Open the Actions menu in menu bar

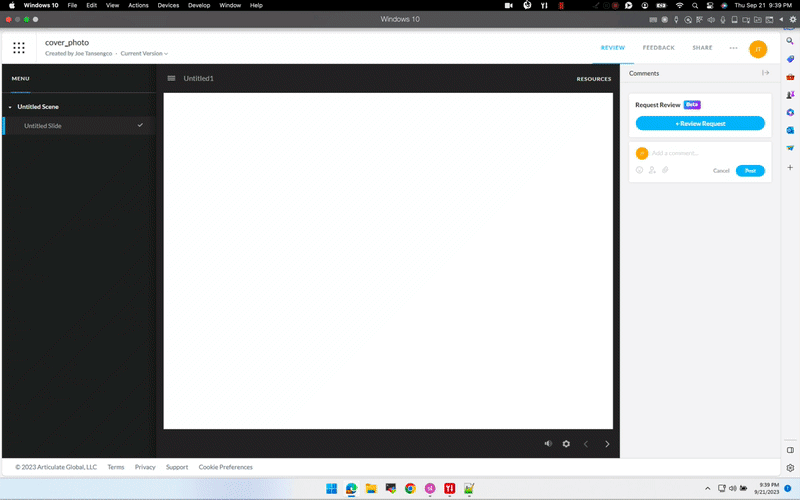point(138,5)
